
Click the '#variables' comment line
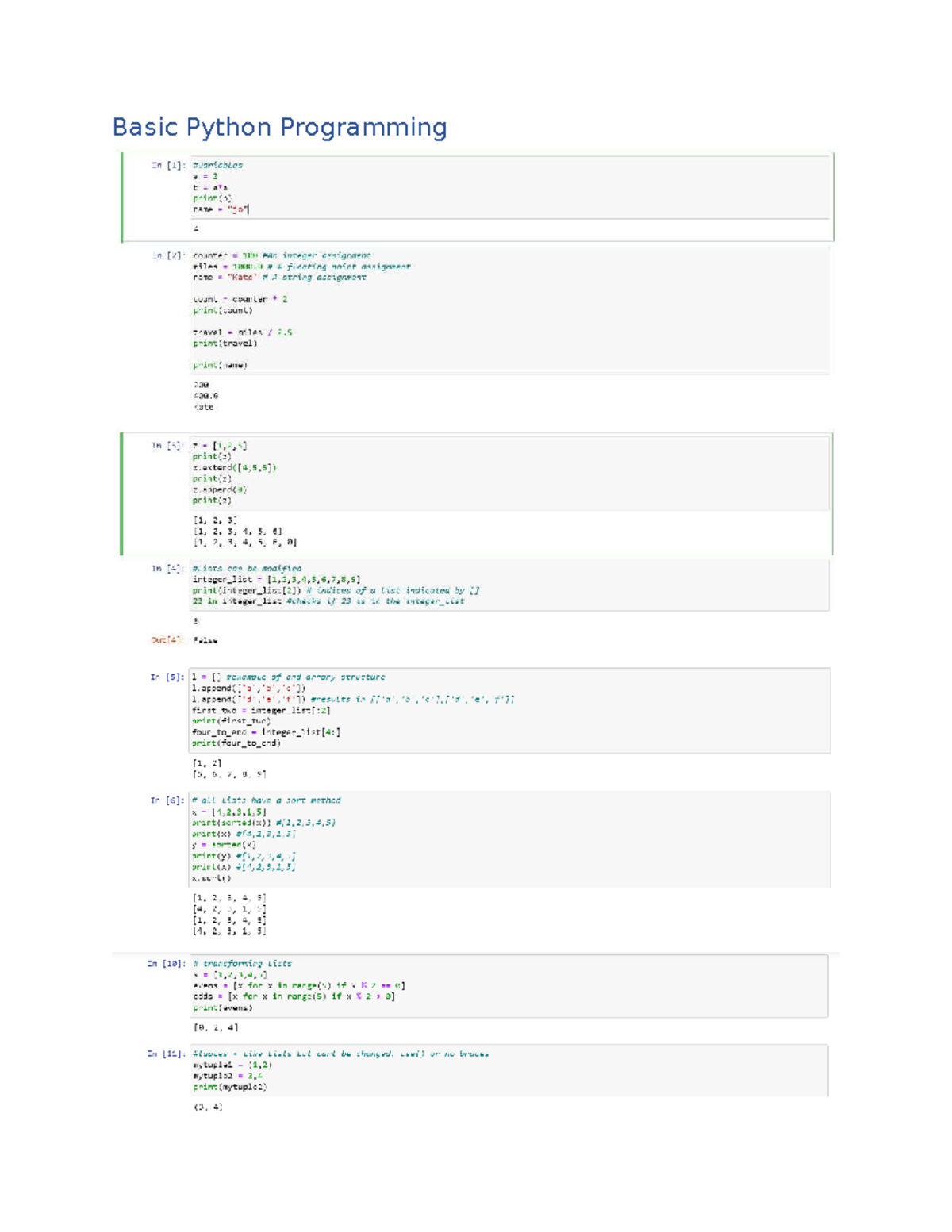(217, 165)
